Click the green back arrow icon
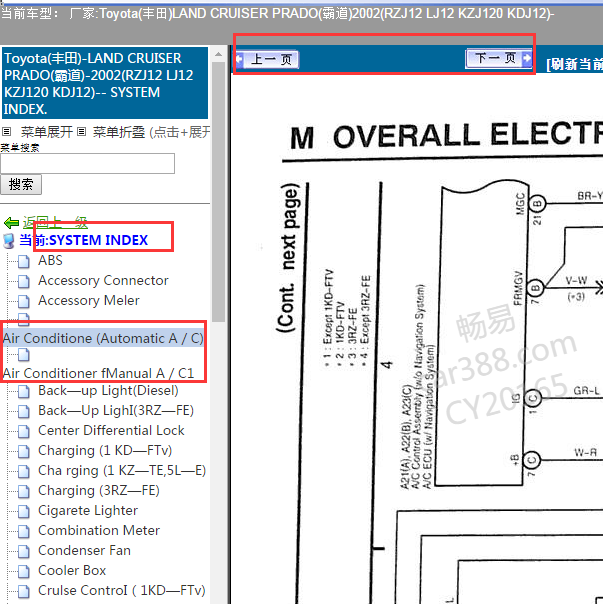This screenshot has width=603, height=604. coord(11,223)
